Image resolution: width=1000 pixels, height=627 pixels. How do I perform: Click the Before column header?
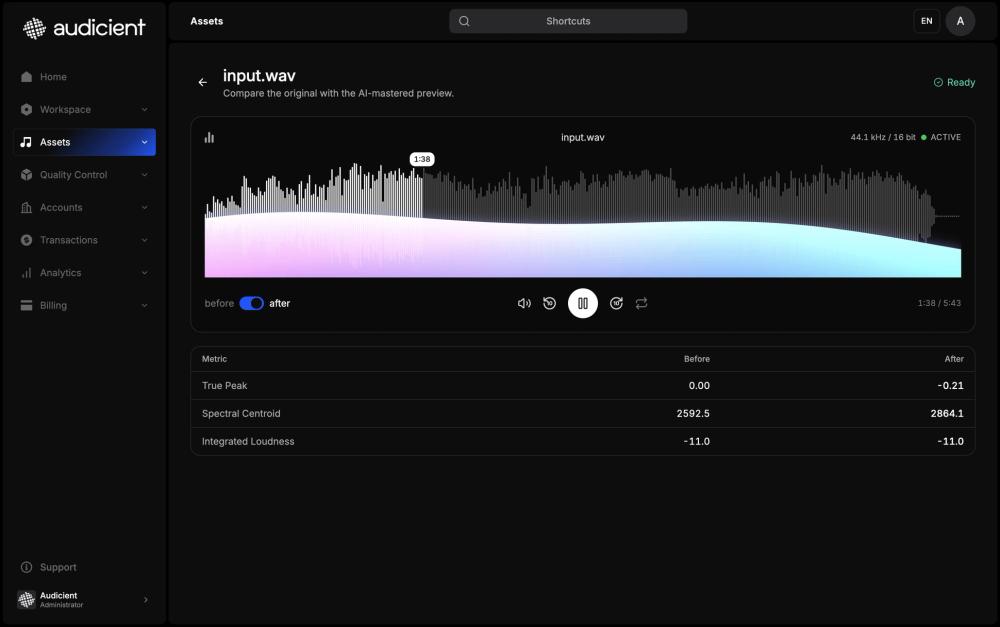(x=696, y=358)
